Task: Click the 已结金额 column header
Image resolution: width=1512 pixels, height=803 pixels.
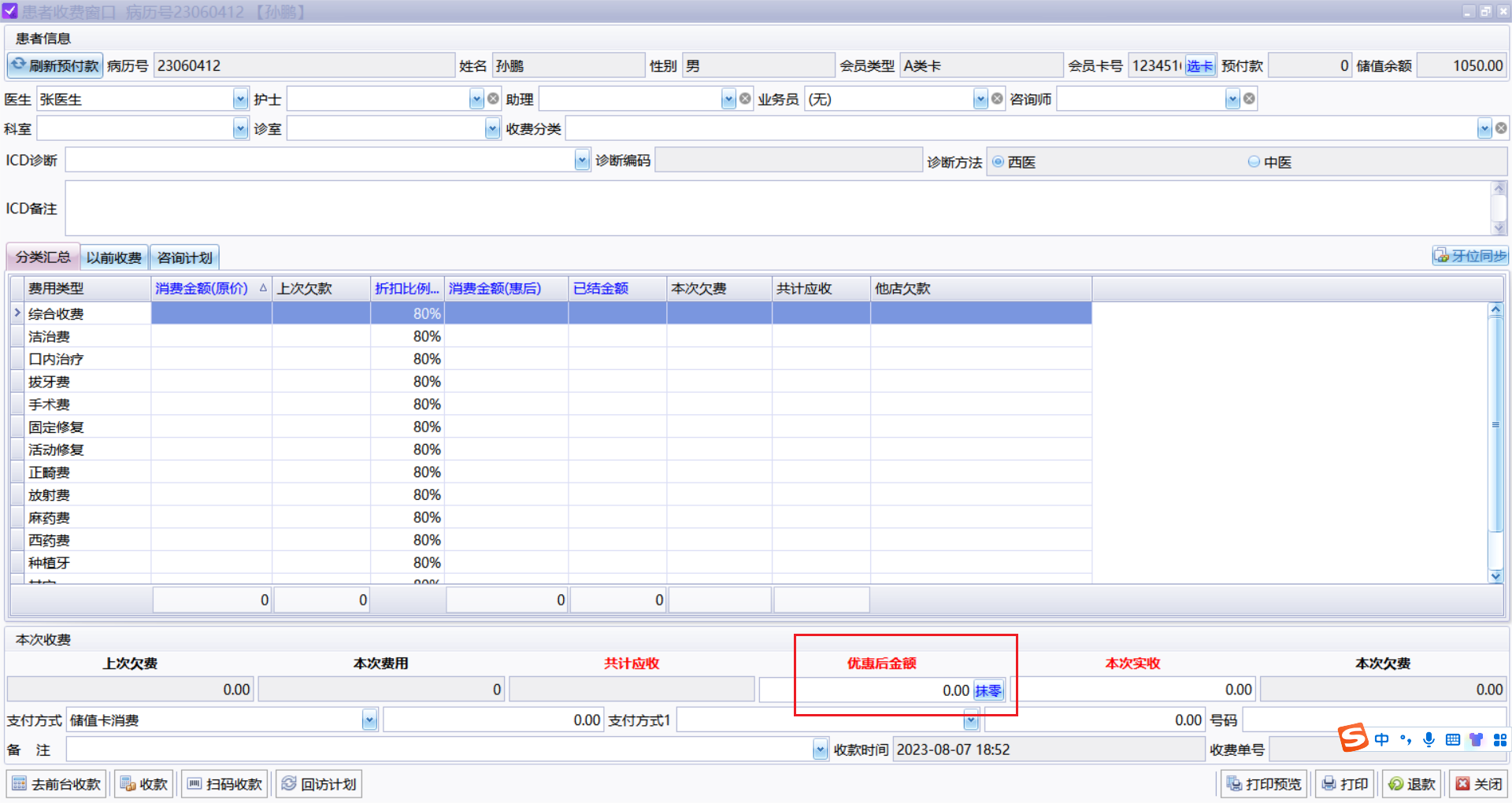Action: click(x=617, y=288)
